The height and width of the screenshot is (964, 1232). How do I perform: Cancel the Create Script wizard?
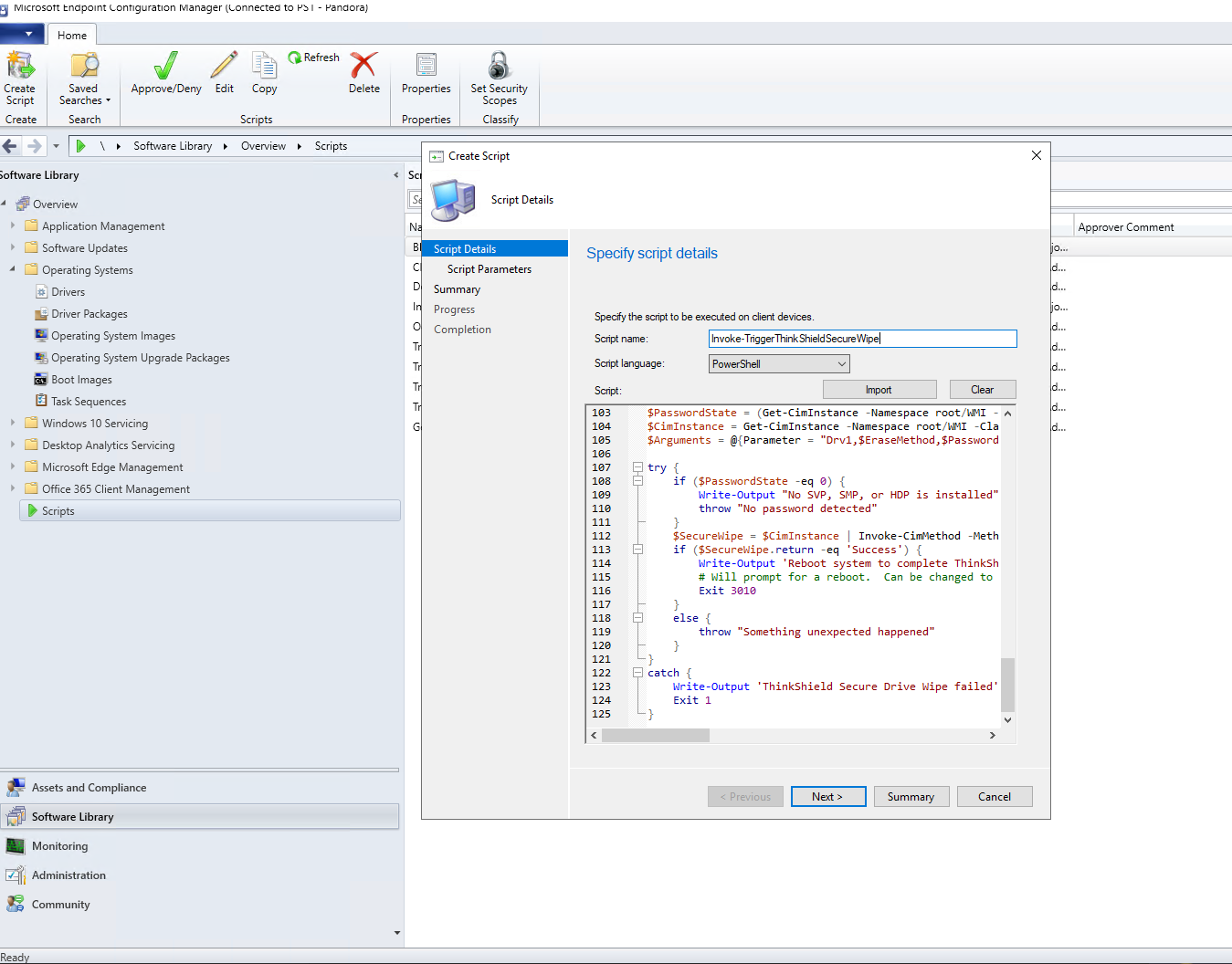995,797
